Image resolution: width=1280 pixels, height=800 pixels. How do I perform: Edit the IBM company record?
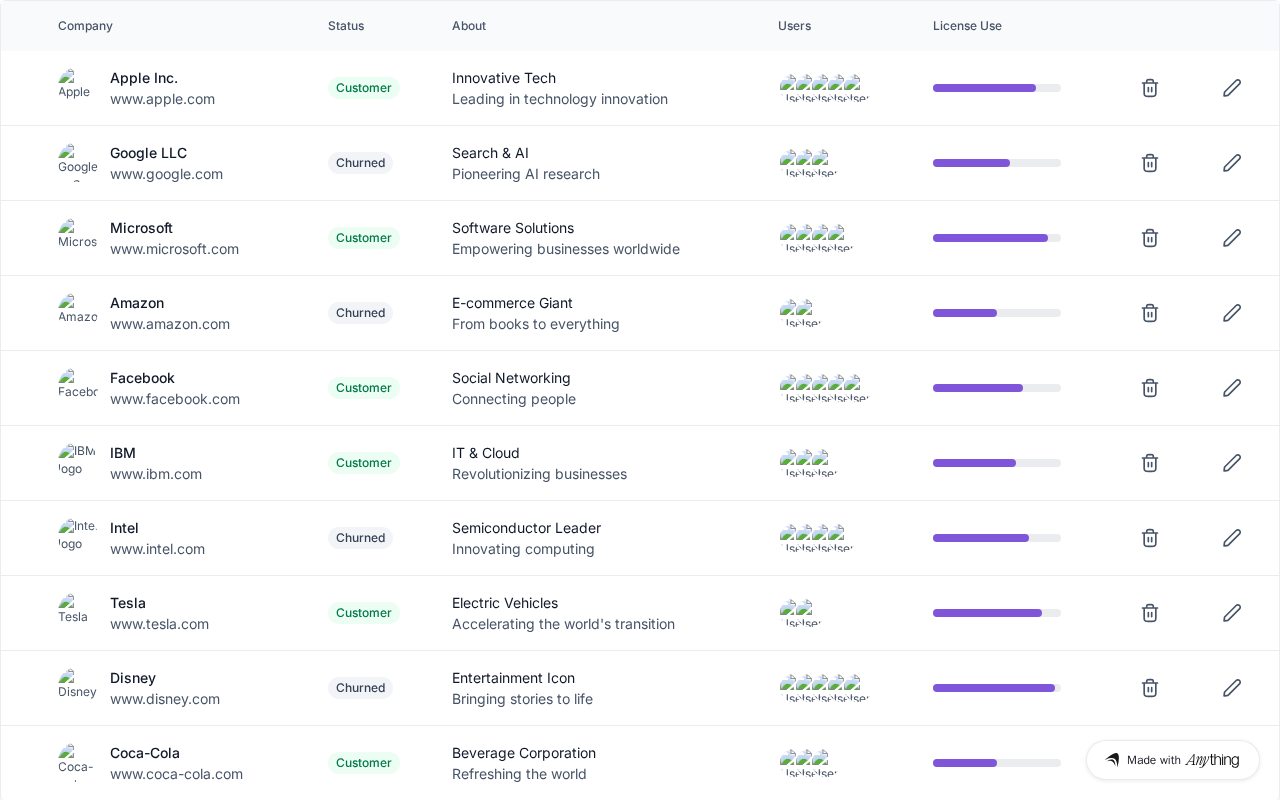pyautogui.click(x=1232, y=463)
